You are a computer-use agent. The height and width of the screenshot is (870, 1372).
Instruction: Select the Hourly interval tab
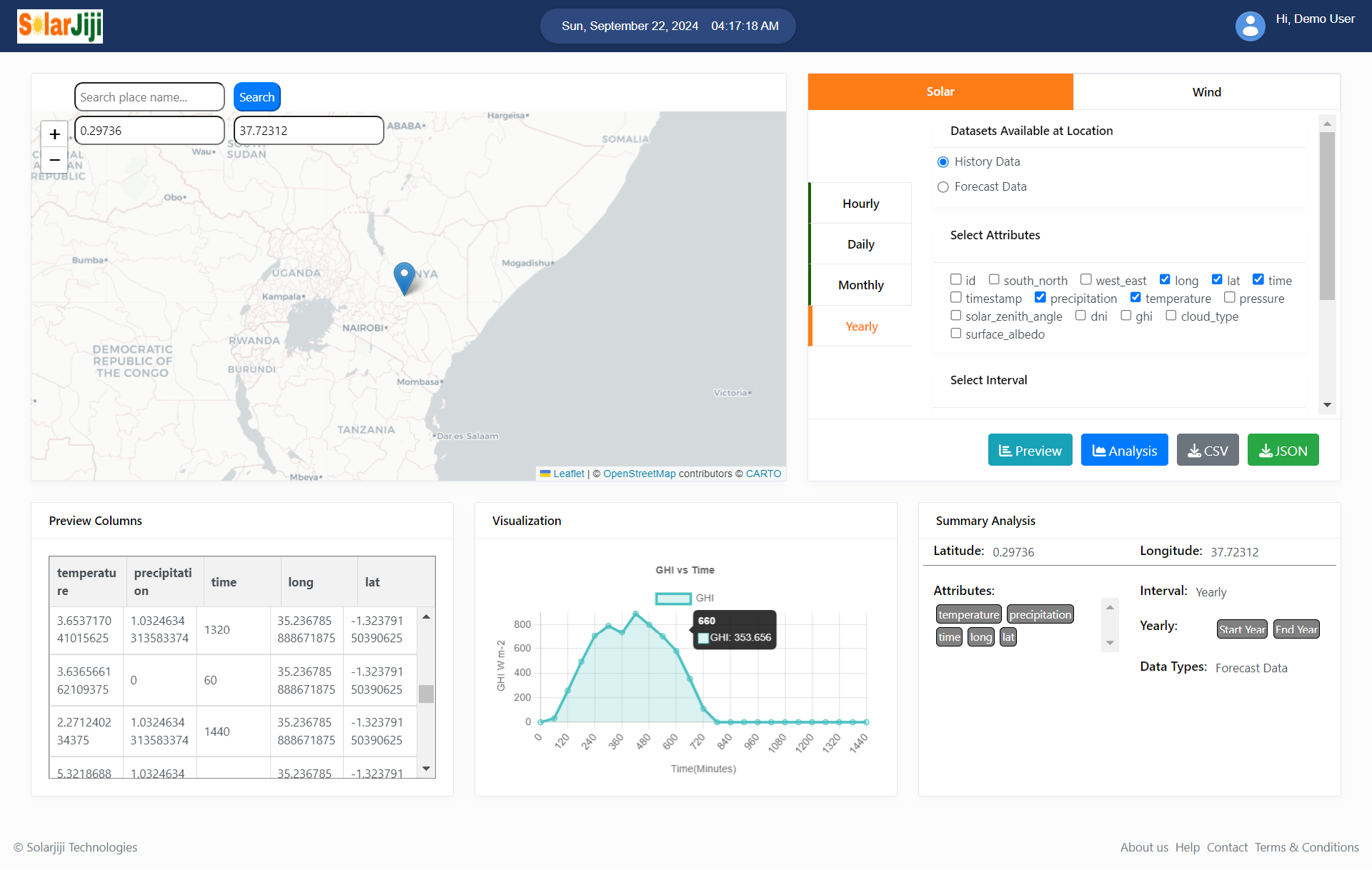pos(860,204)
